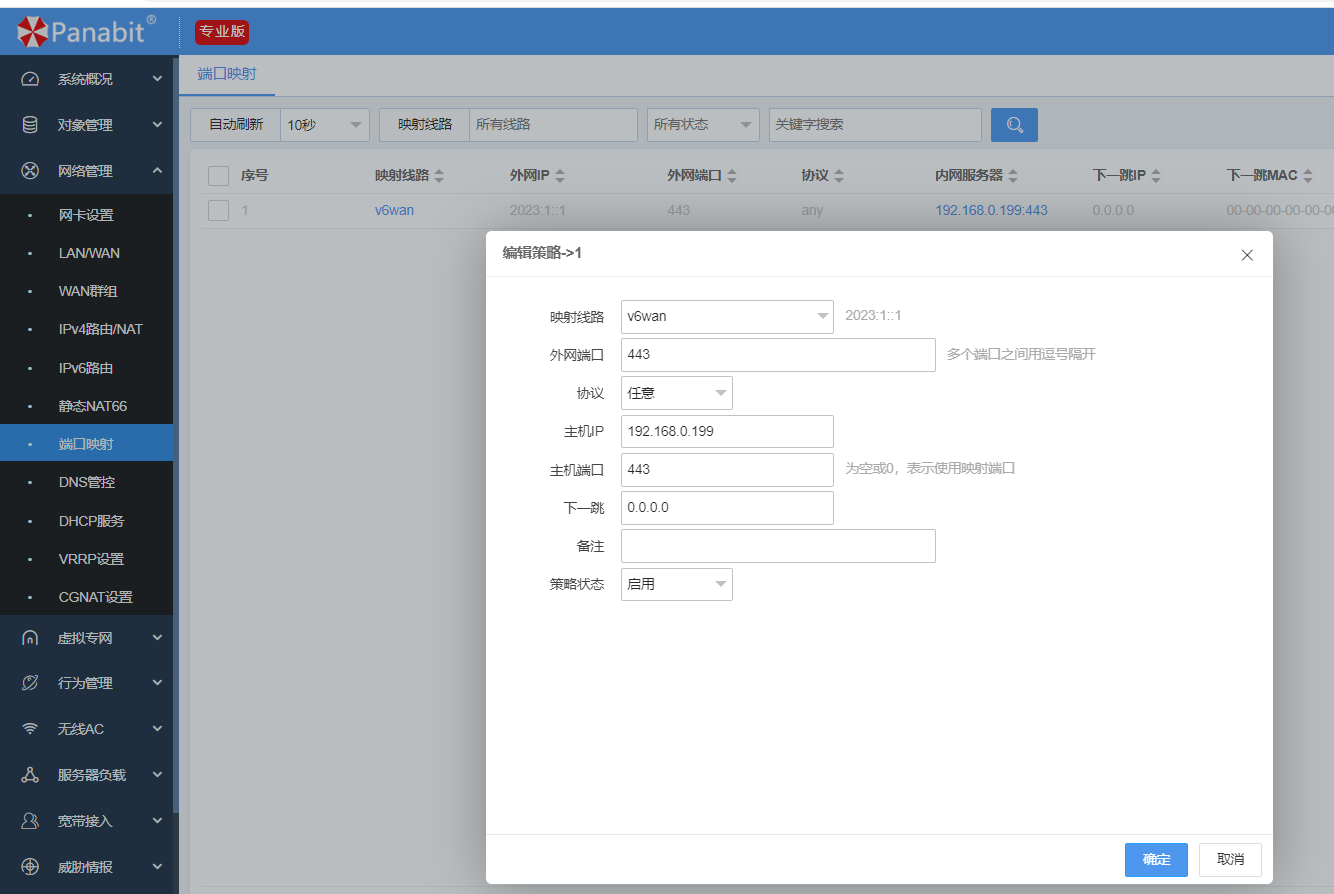Image resolution: width=1334 pixels, height=894 pixels.
Task: Open DNS管控 in the sidebar
Action: (86, 482)
